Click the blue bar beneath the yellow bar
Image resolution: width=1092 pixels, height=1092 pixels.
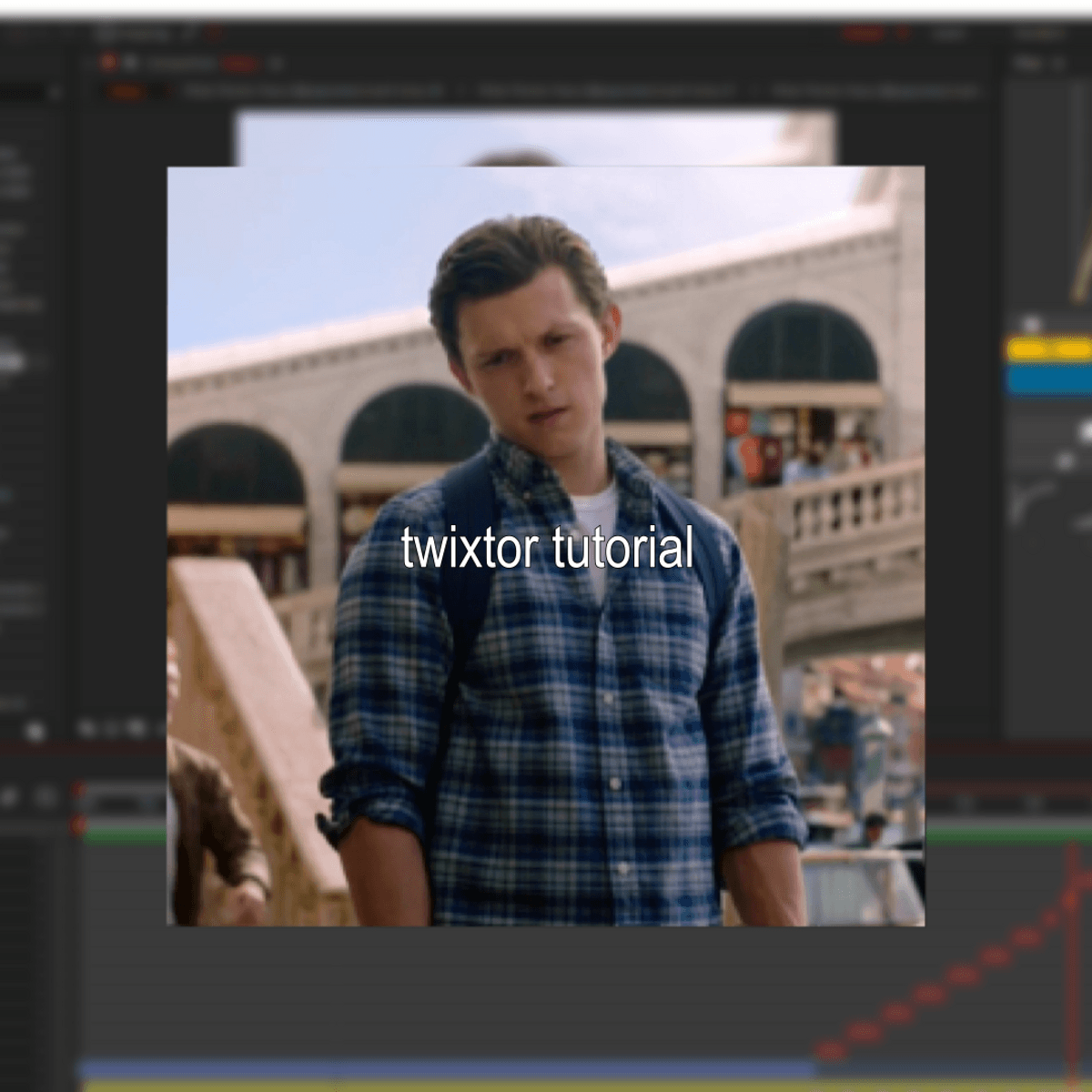(x=1046, y=379)
